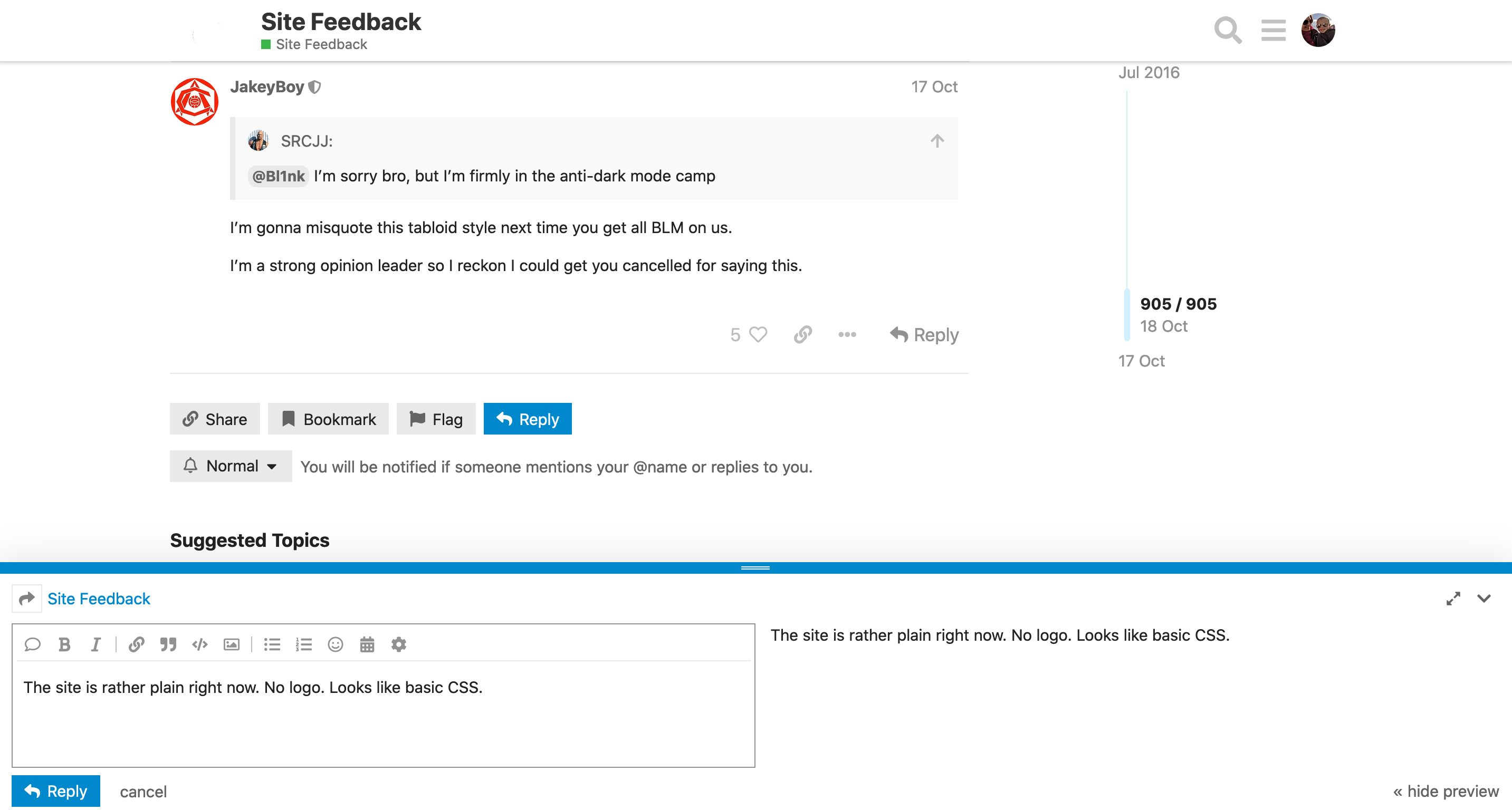Collapse composer with chevron down

click(1484, 599)
